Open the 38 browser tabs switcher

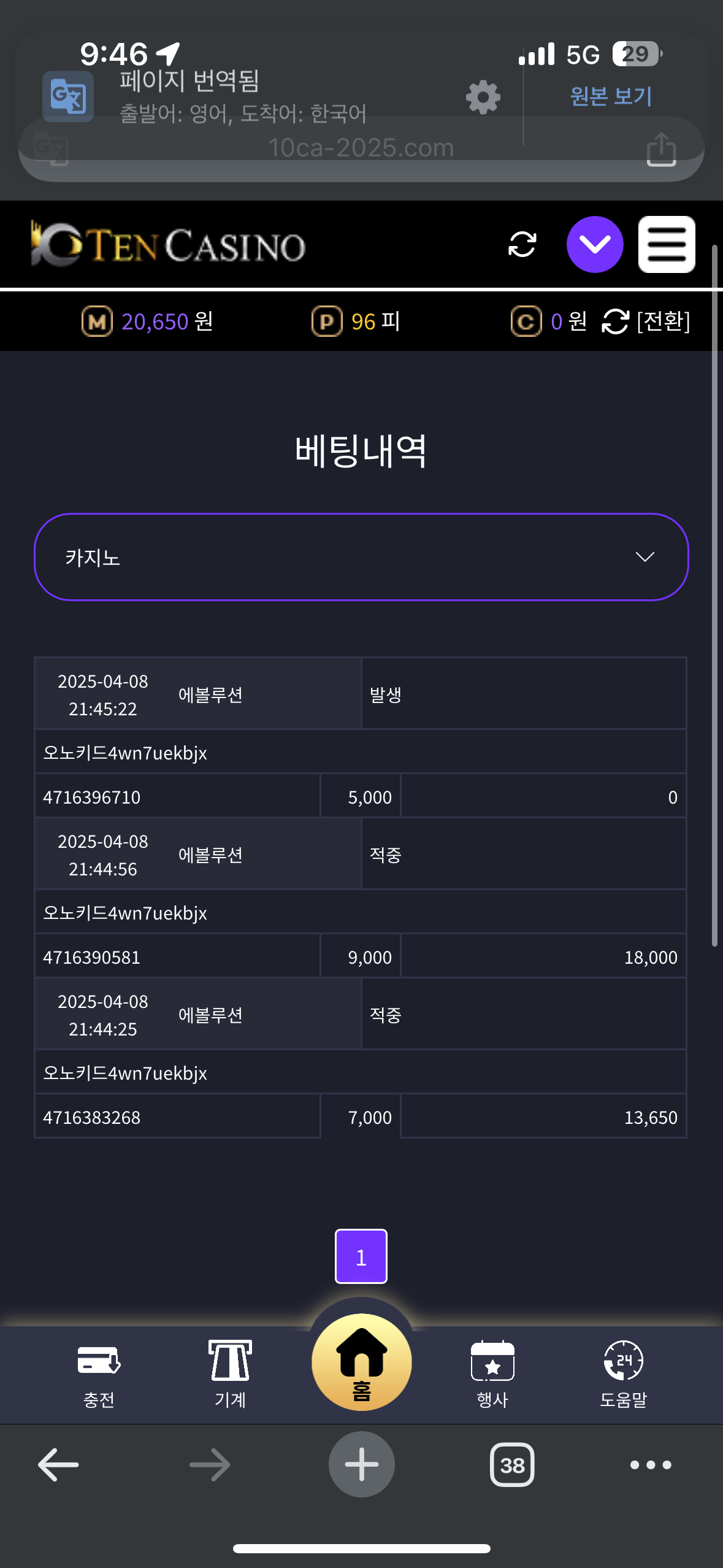coord(512,1465)
